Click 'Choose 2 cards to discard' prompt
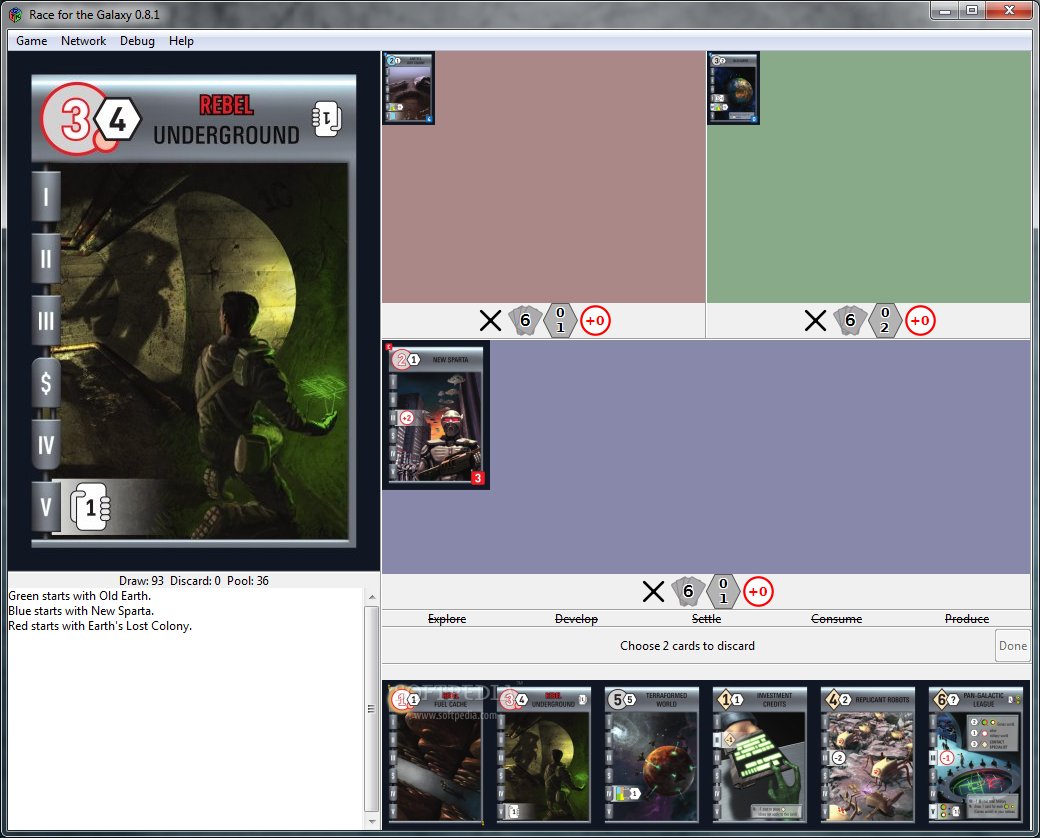This screenshot has height=838, width=1040. 687,646
